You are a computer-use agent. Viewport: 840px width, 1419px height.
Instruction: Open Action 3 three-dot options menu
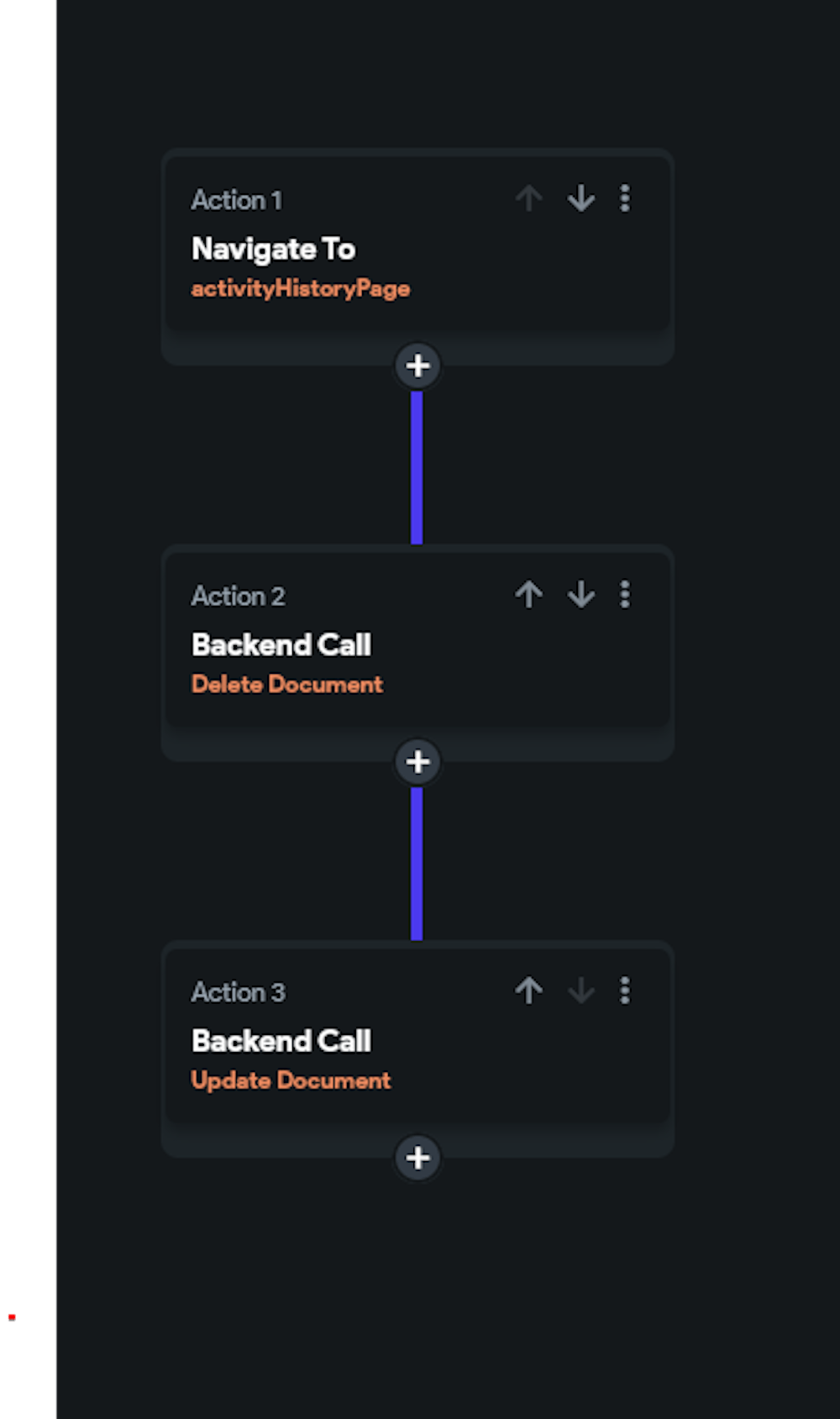(624, 991)
